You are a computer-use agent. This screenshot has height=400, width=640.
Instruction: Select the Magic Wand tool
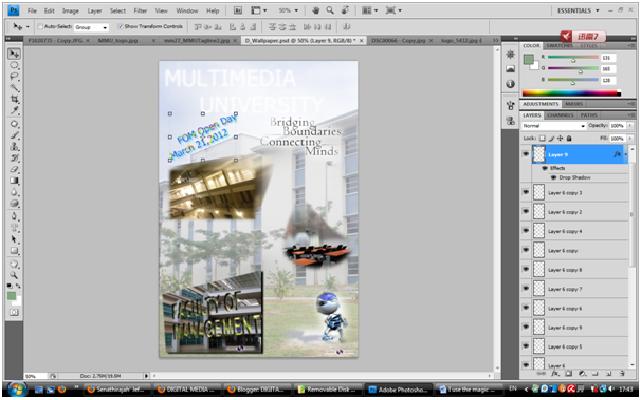(14, 87)
